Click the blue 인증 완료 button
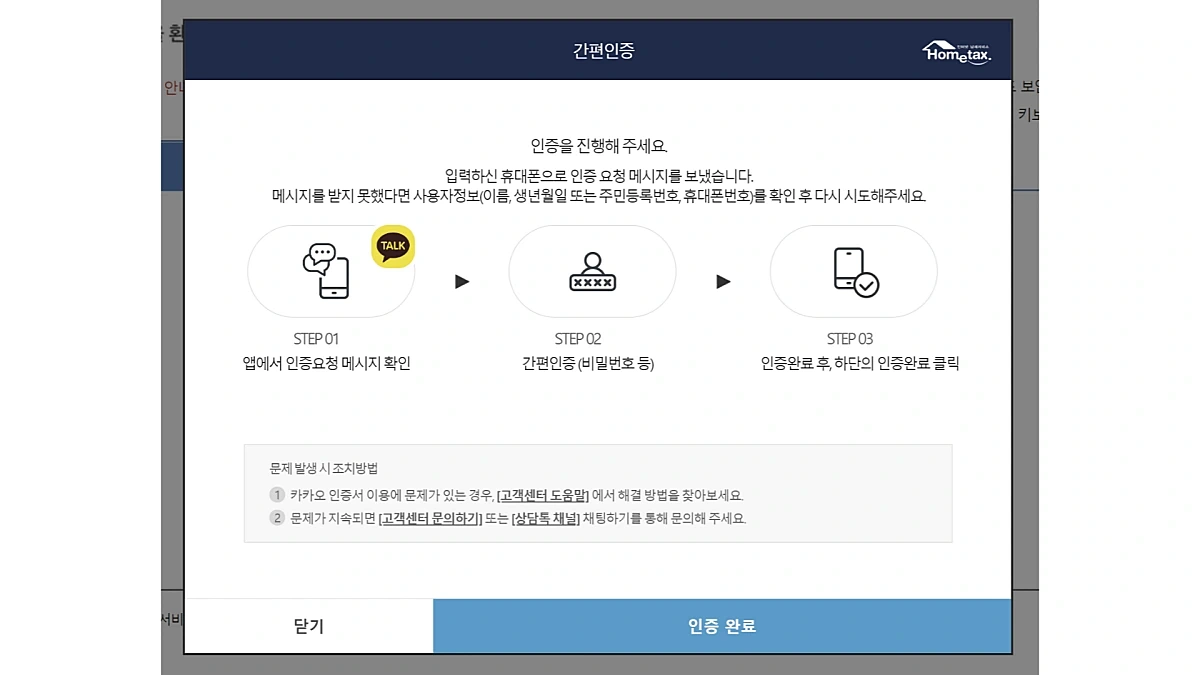 coord(720,626)
